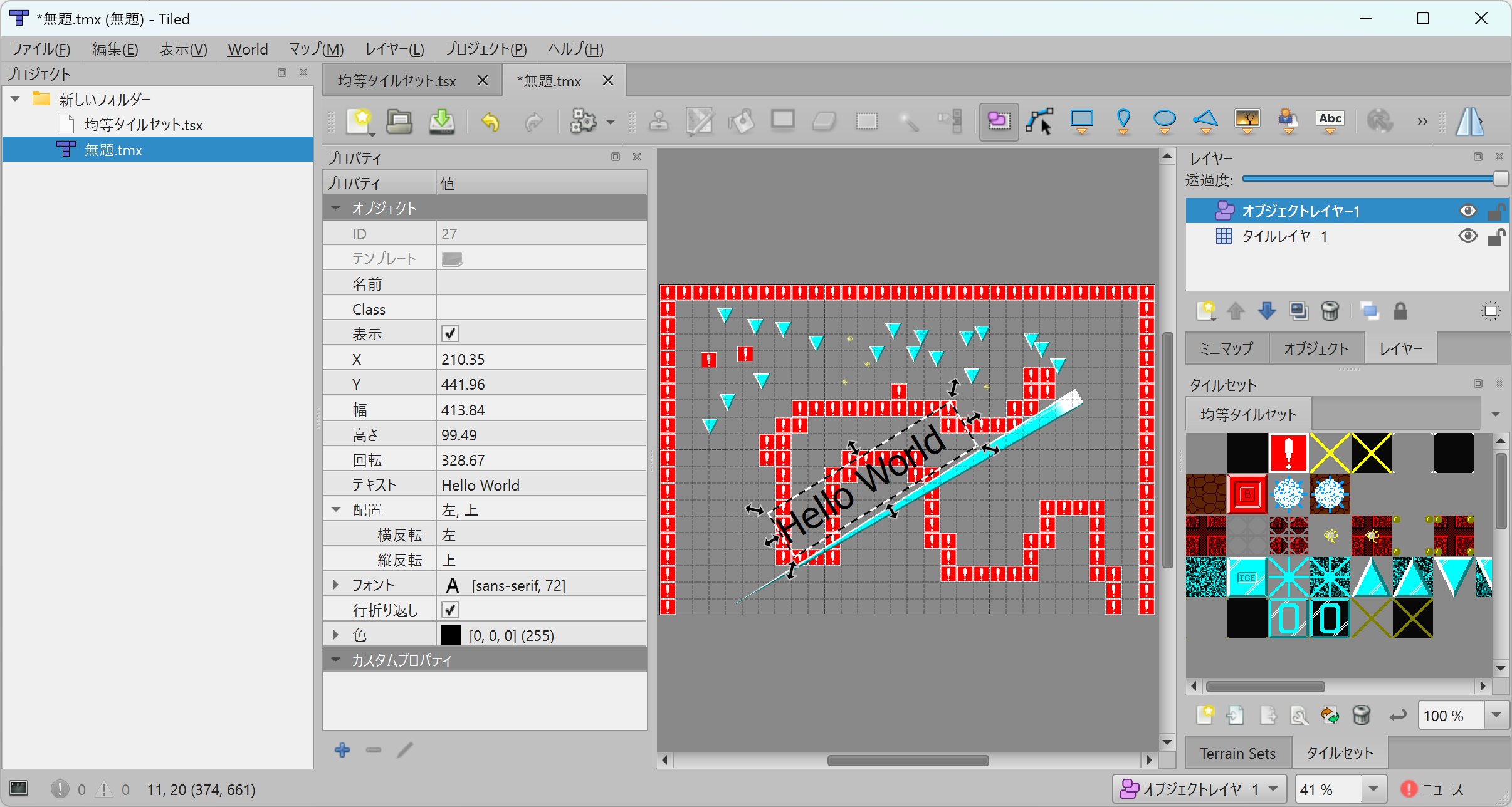
Task: Select the Rectangular Select tool
Action: (x=867, y=121)
